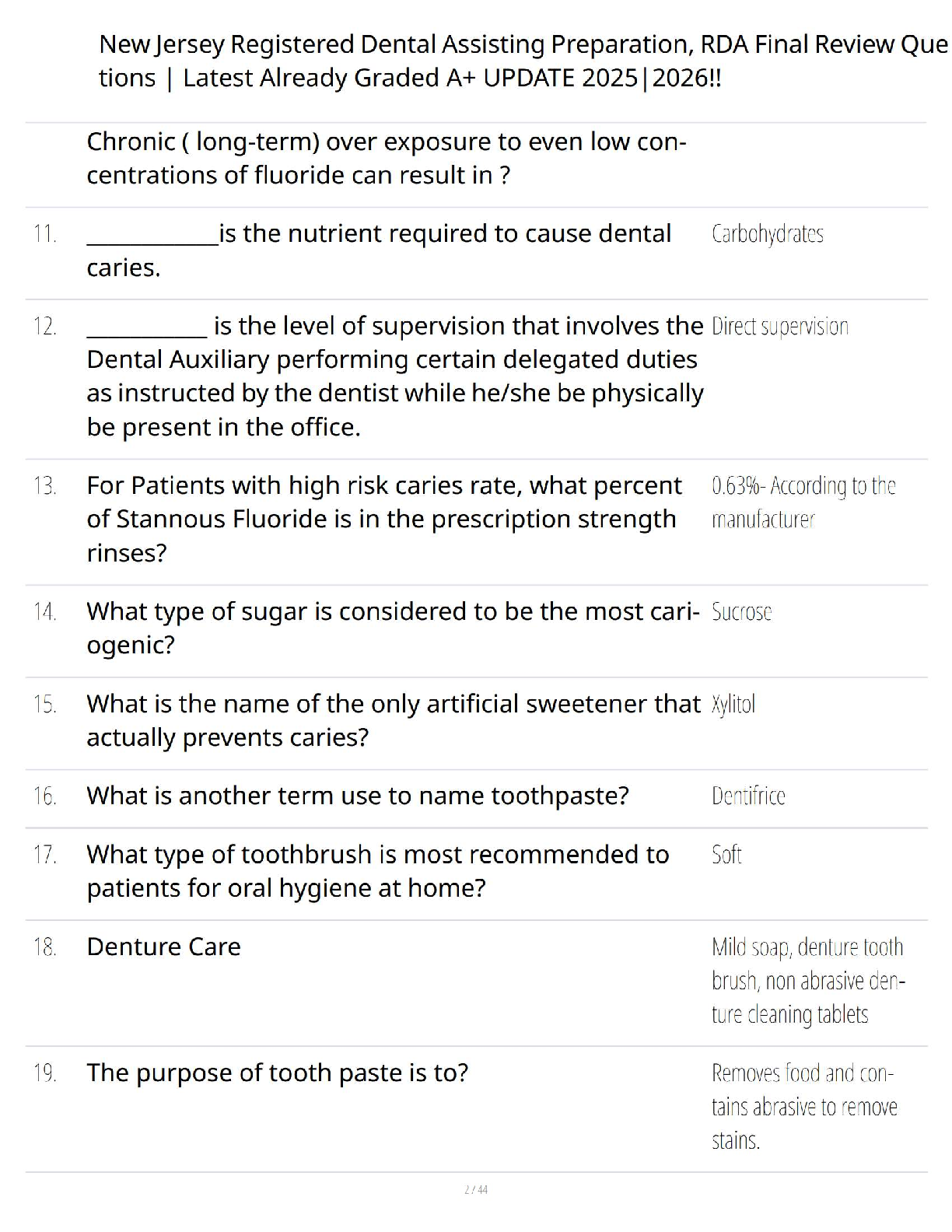Click the most cariogenic sugar question

point(393,628)
